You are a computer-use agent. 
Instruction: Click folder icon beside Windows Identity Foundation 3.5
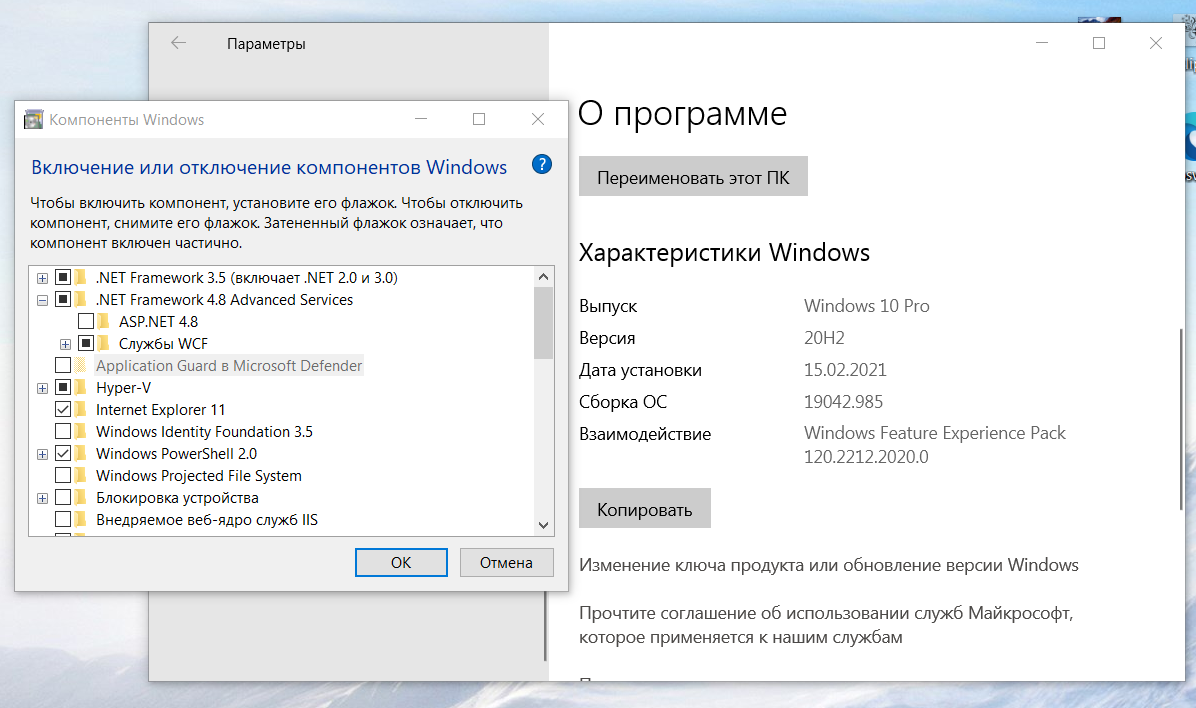tap(82, 432)
